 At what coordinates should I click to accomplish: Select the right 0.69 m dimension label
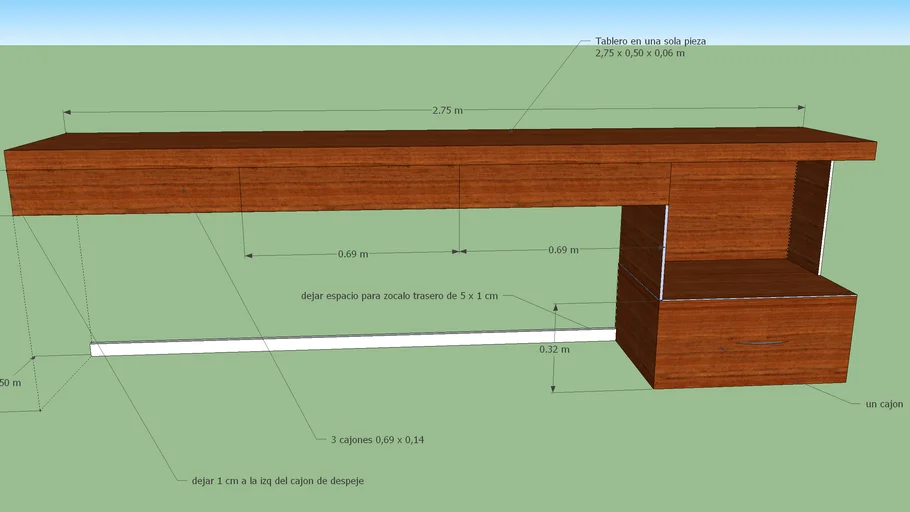(563, 250)
